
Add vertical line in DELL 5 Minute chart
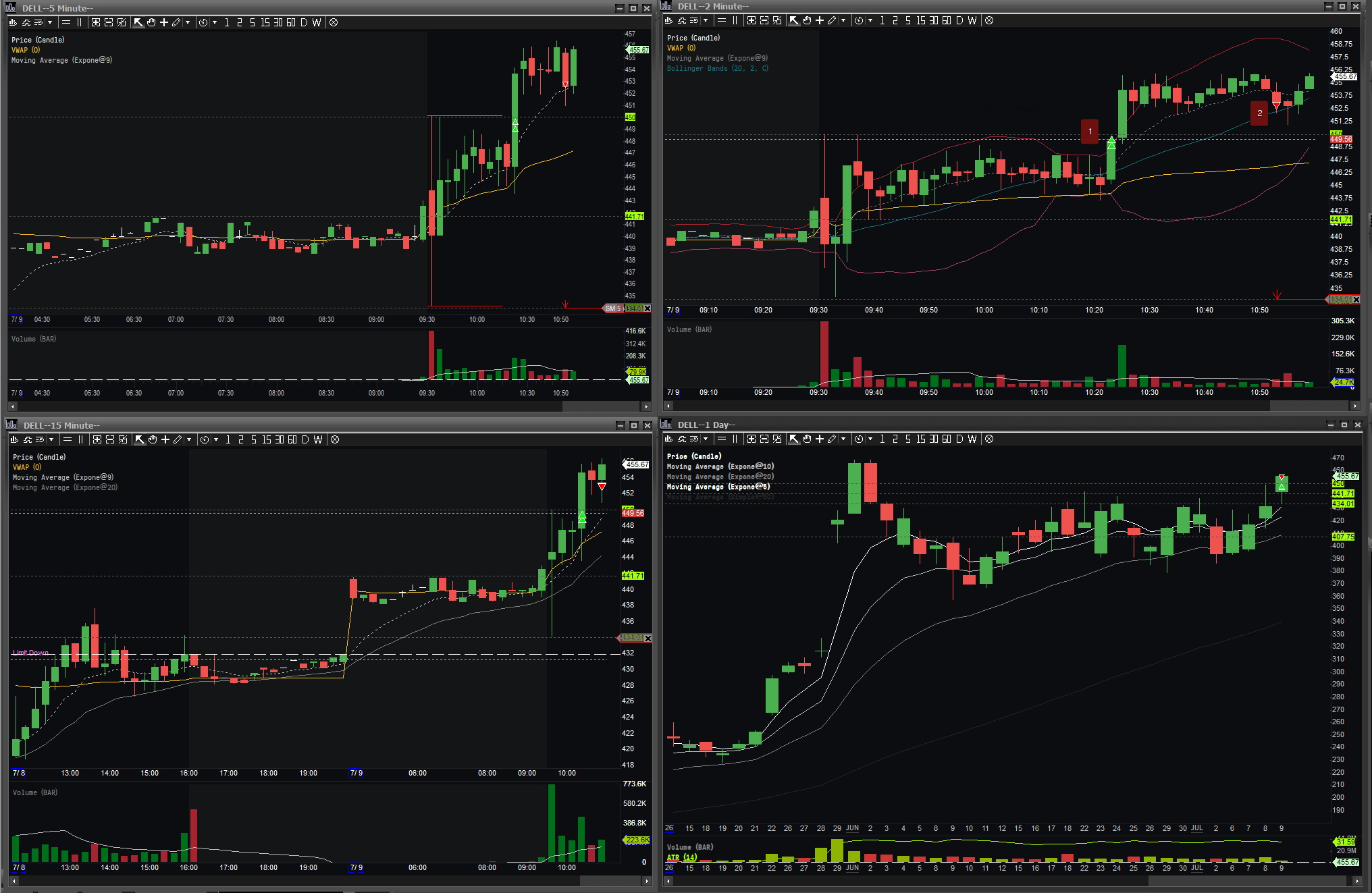click(80, 22)
